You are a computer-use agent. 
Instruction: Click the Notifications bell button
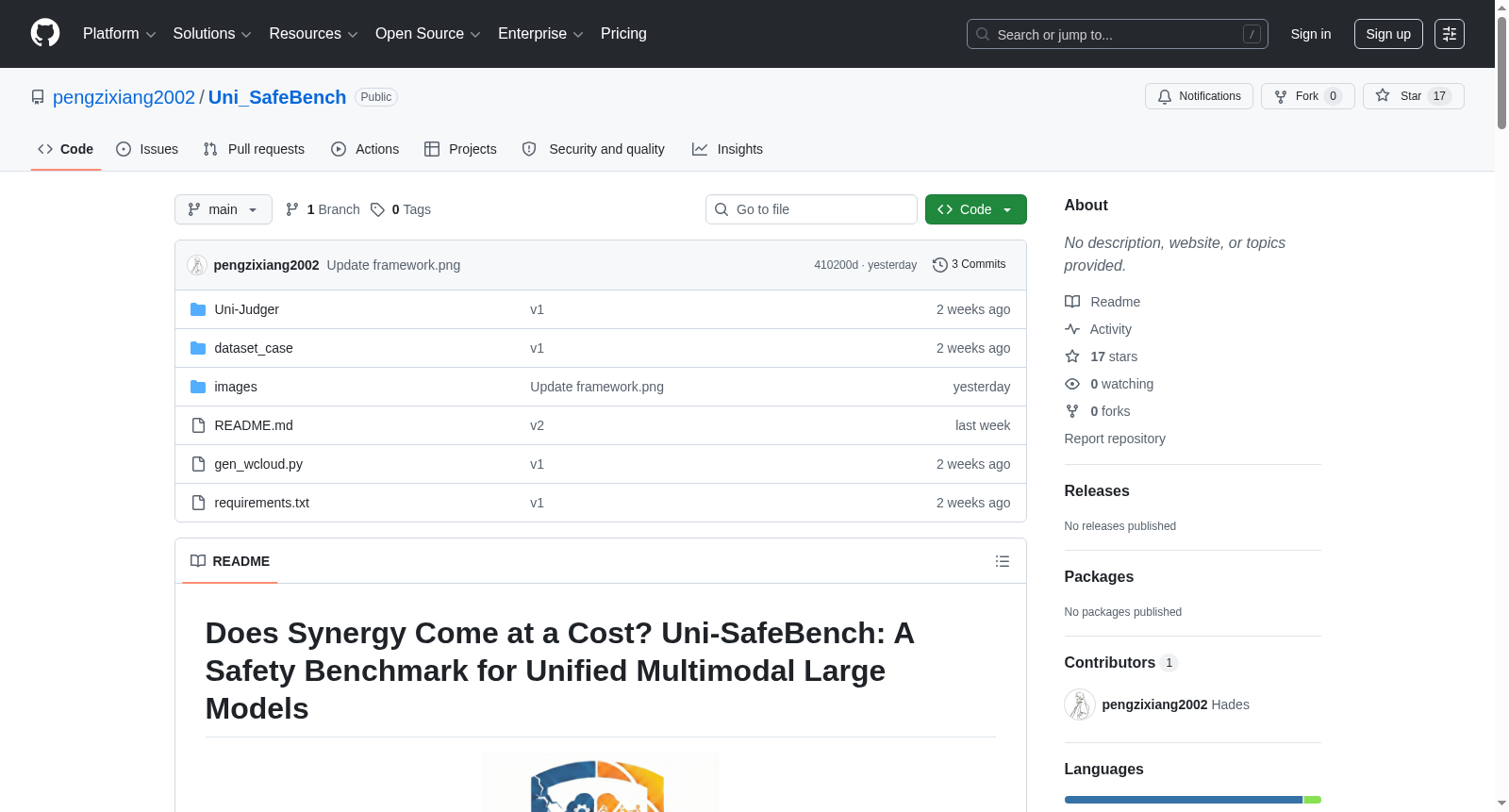click(1199, 96)
